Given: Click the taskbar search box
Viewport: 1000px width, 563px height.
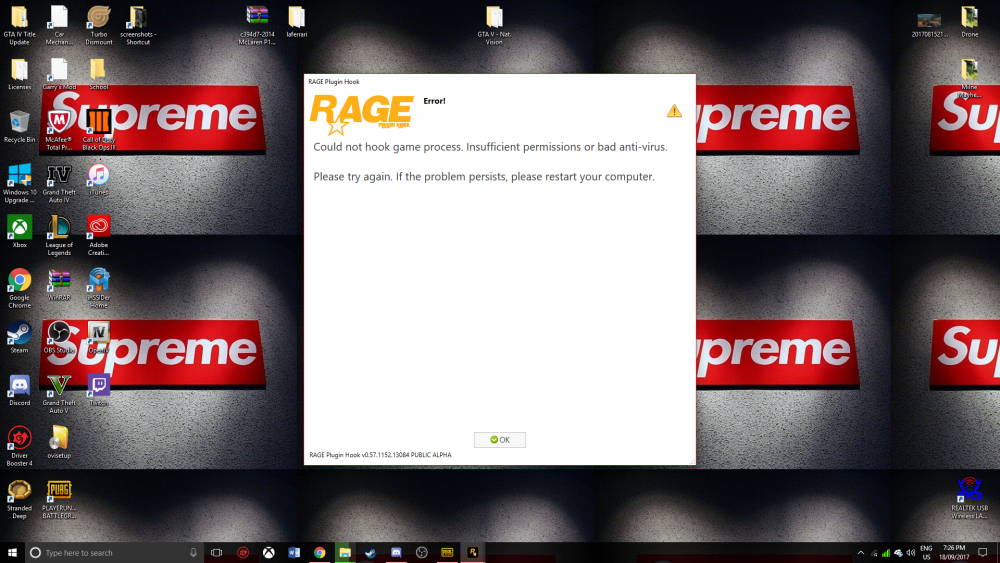Looking at the screenshot, I should pos(115,552).
